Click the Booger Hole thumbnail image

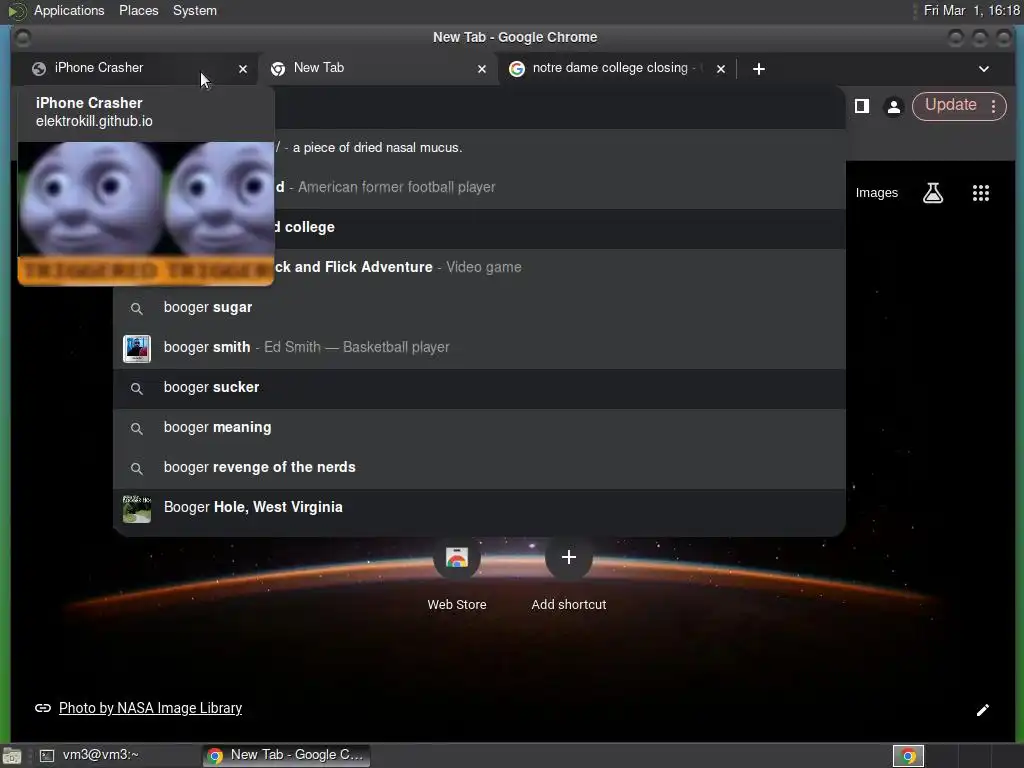[136, 508]
